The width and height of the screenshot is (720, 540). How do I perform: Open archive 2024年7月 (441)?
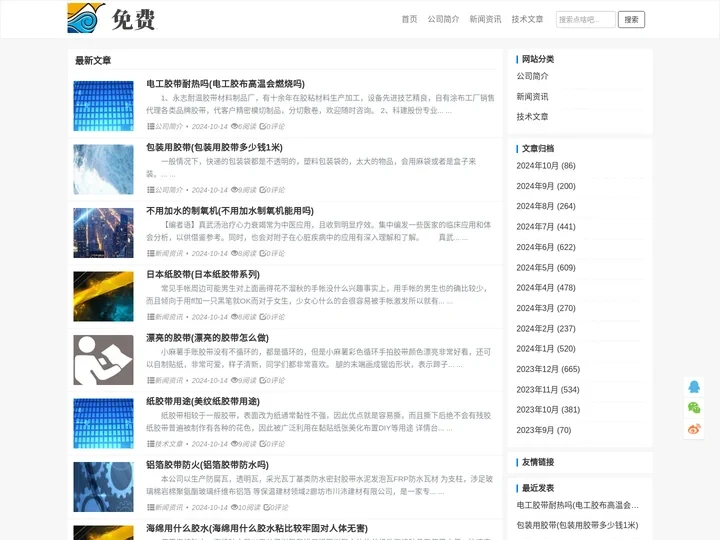tap(546, 226)
